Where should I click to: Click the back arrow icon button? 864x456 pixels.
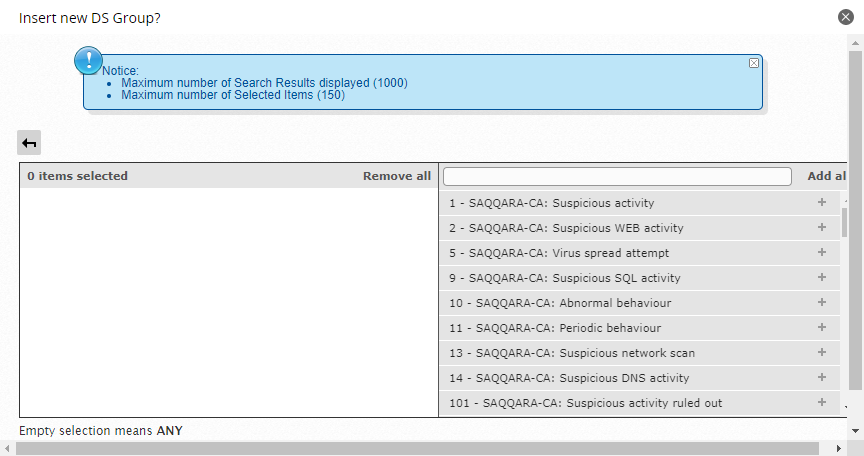29,143
